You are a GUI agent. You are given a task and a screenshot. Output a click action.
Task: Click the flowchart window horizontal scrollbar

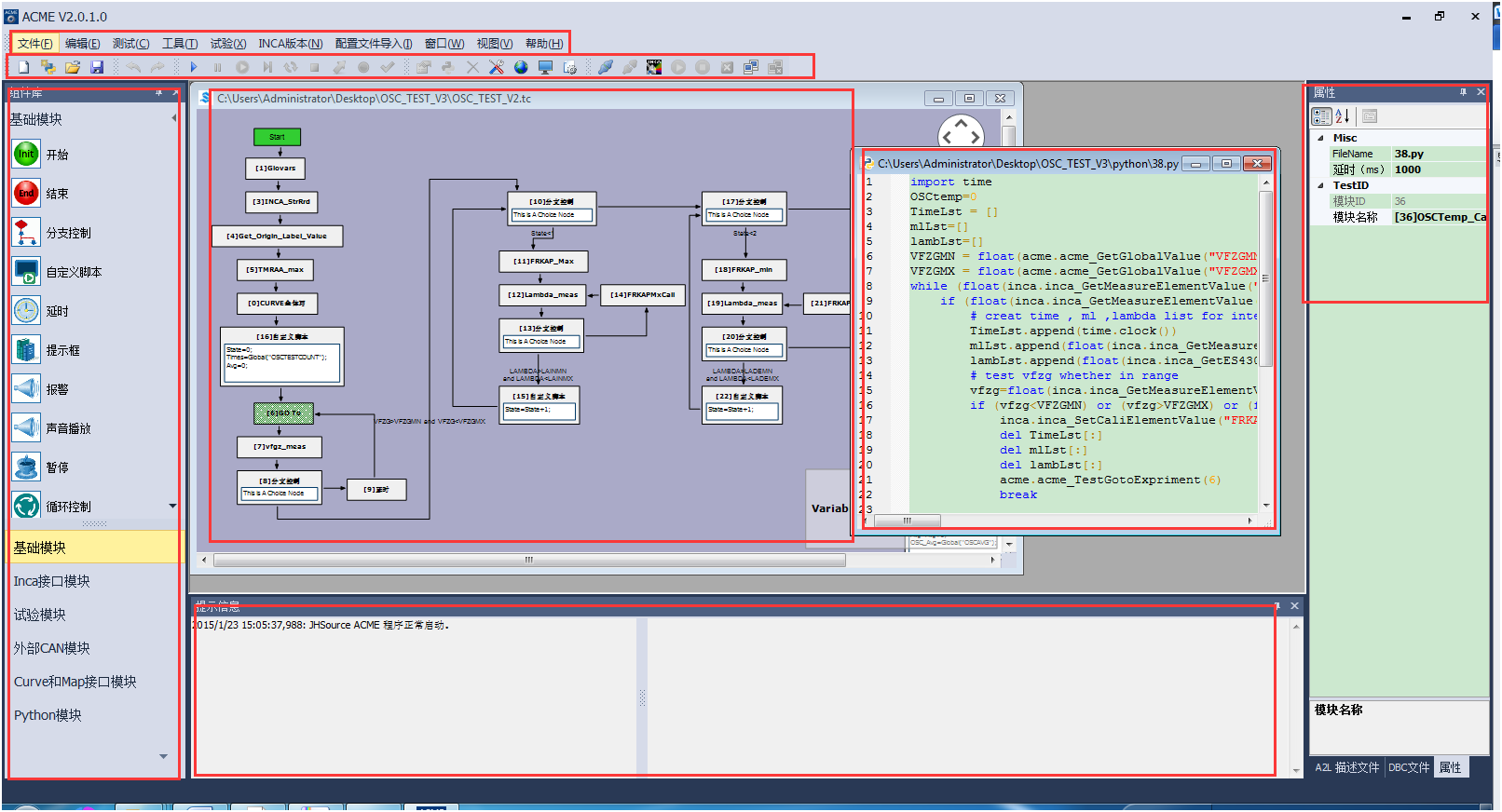529,561
